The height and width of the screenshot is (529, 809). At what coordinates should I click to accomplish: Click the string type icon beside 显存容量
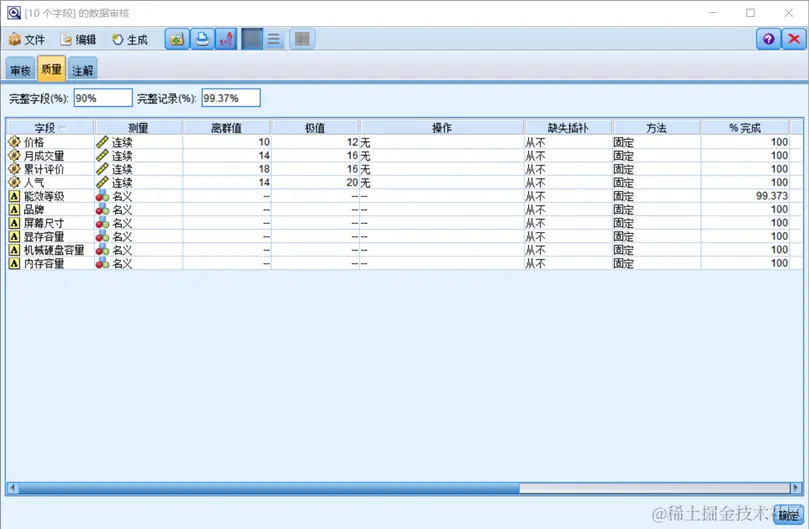coord(14,236)
